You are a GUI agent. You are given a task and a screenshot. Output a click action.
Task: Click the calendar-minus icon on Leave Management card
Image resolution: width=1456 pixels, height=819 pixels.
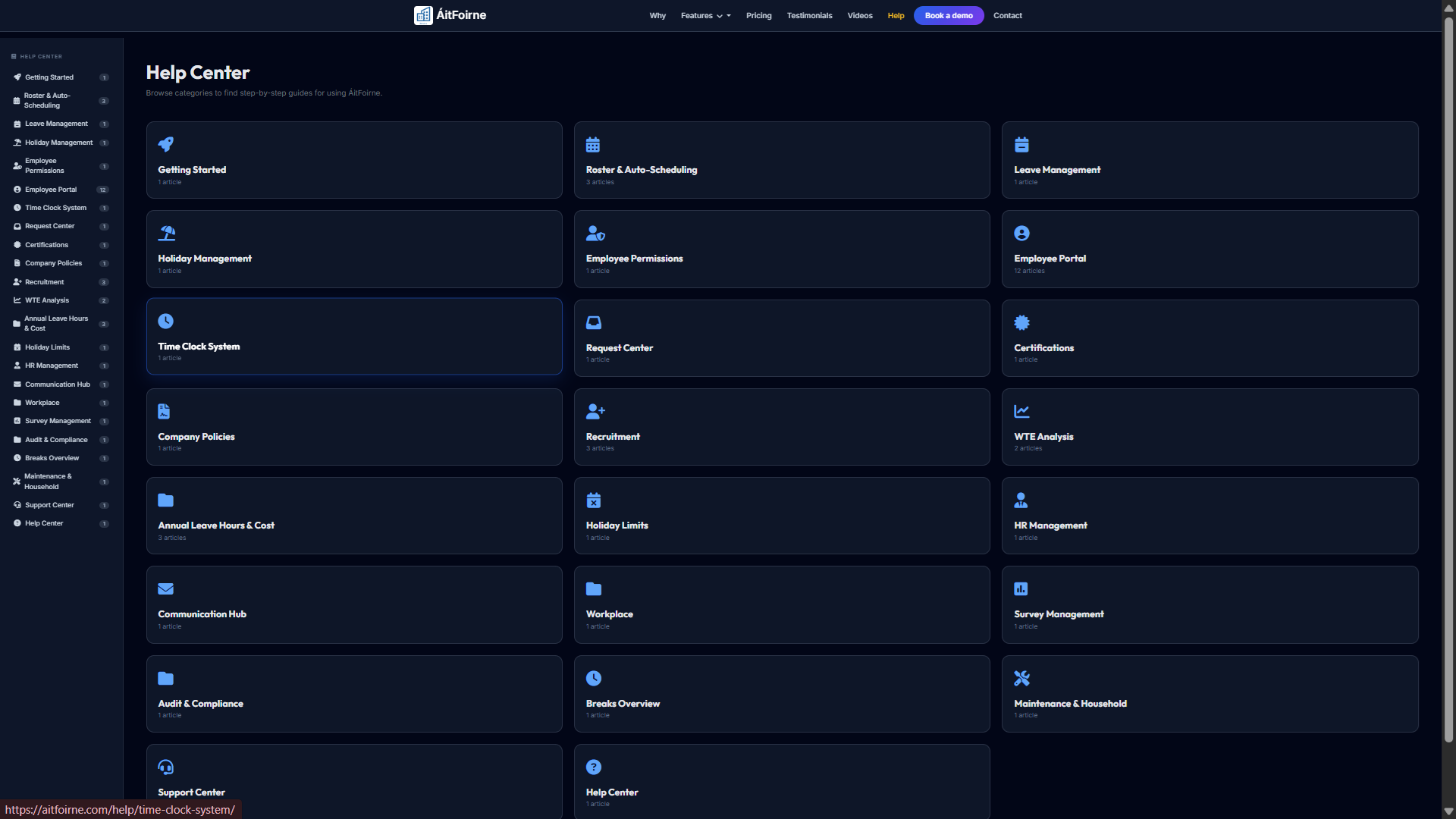tap(1021, 144)
